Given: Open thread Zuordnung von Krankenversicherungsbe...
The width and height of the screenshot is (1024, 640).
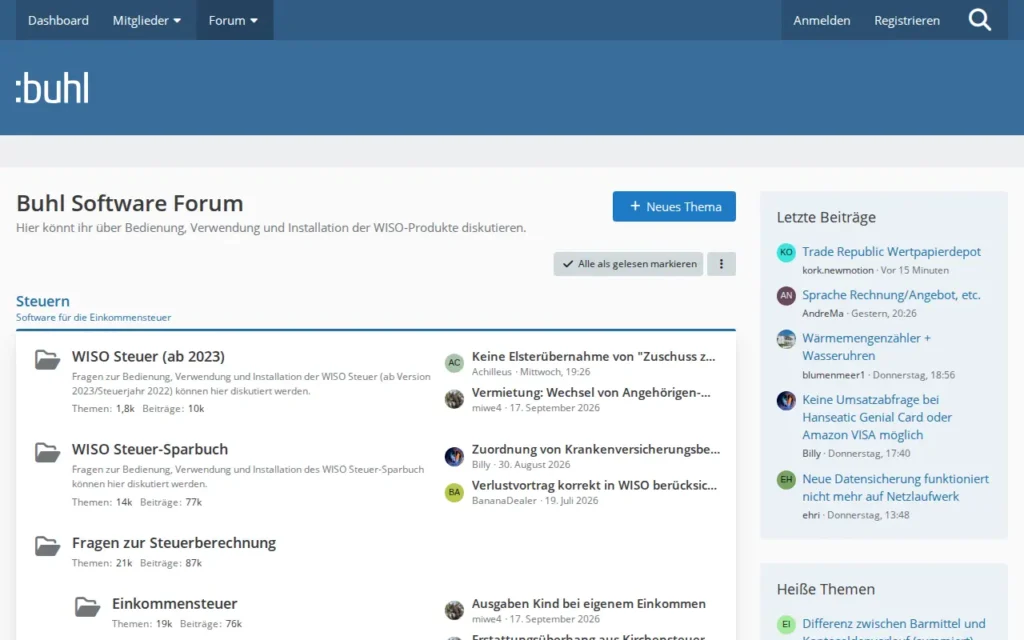Looking at the screenshot, I should (596, 449).
